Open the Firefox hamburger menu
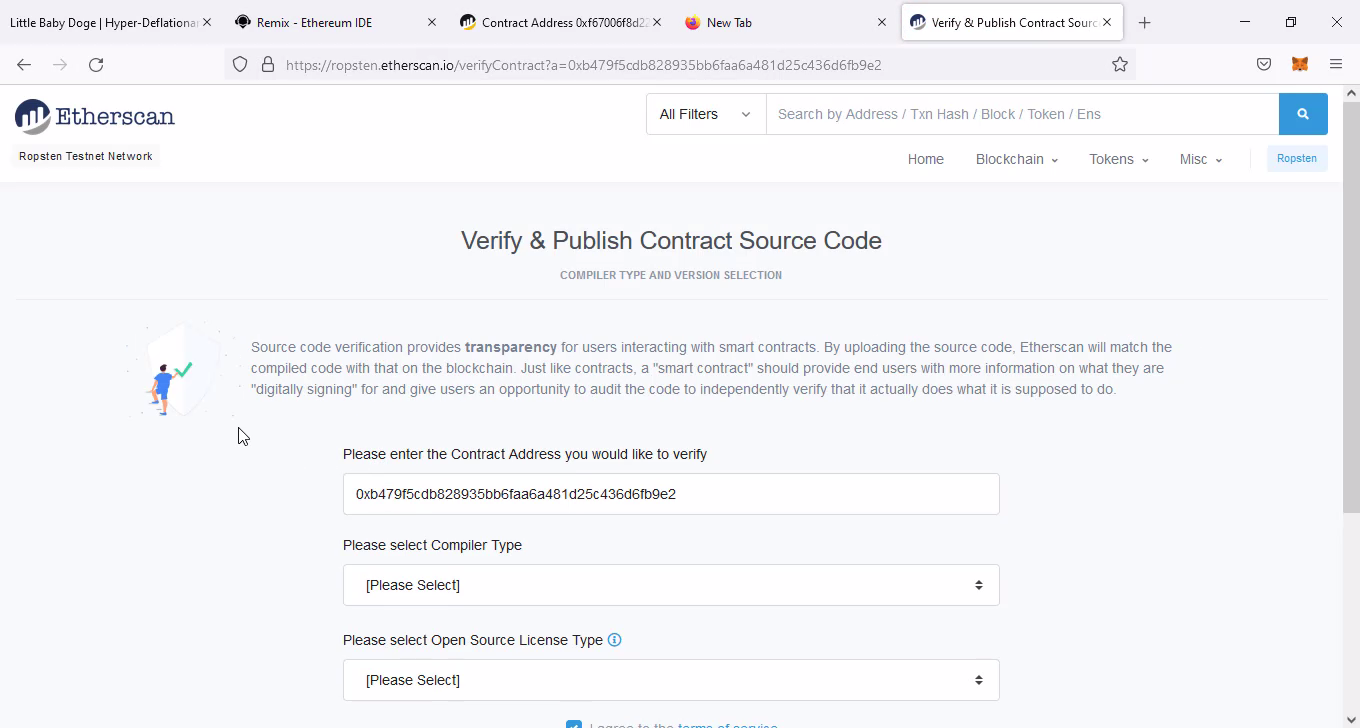The height and width of the screenshot is (728, 1360). click(x=1335, y=65)
